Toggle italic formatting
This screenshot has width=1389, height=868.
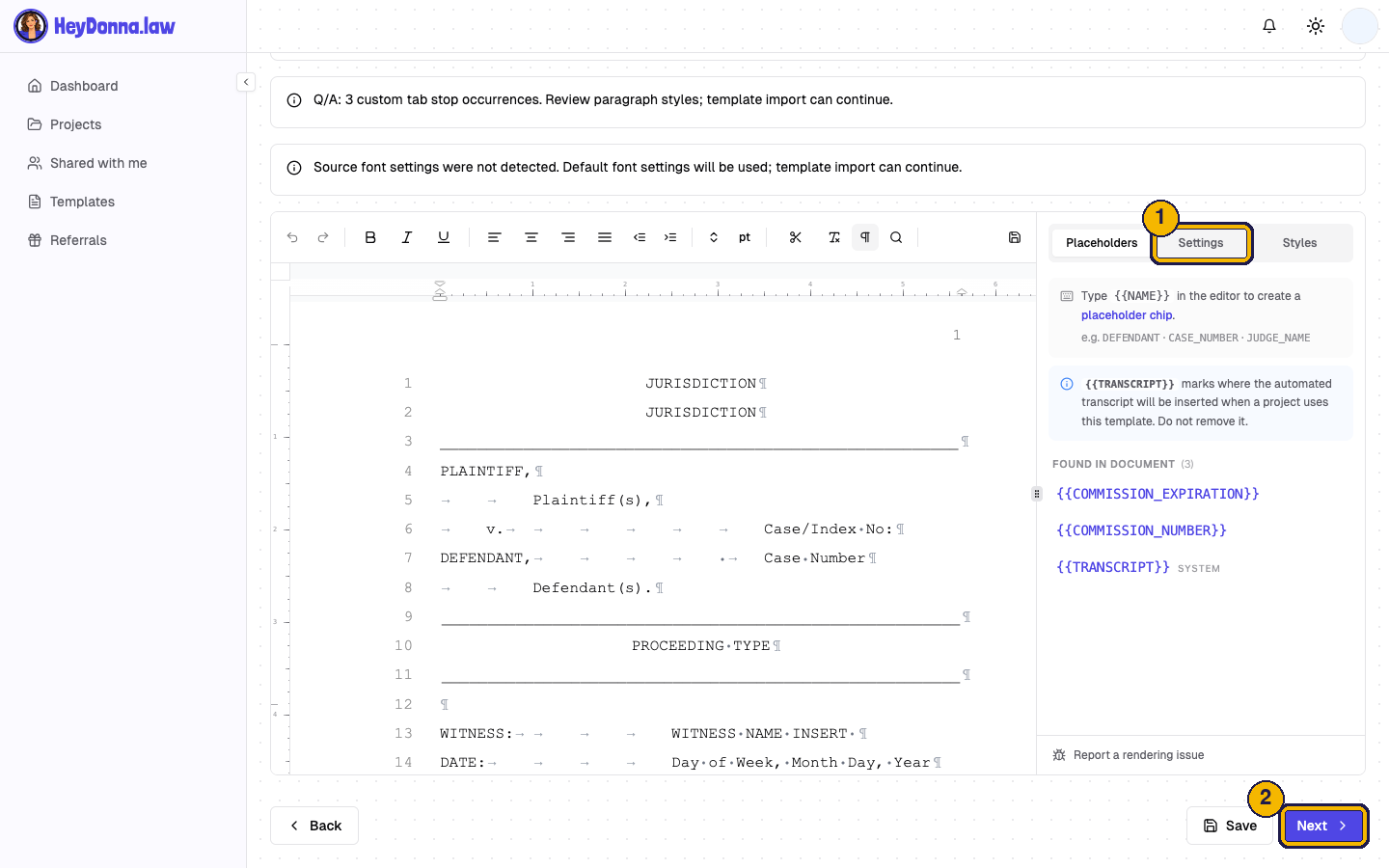pos(407,237)
